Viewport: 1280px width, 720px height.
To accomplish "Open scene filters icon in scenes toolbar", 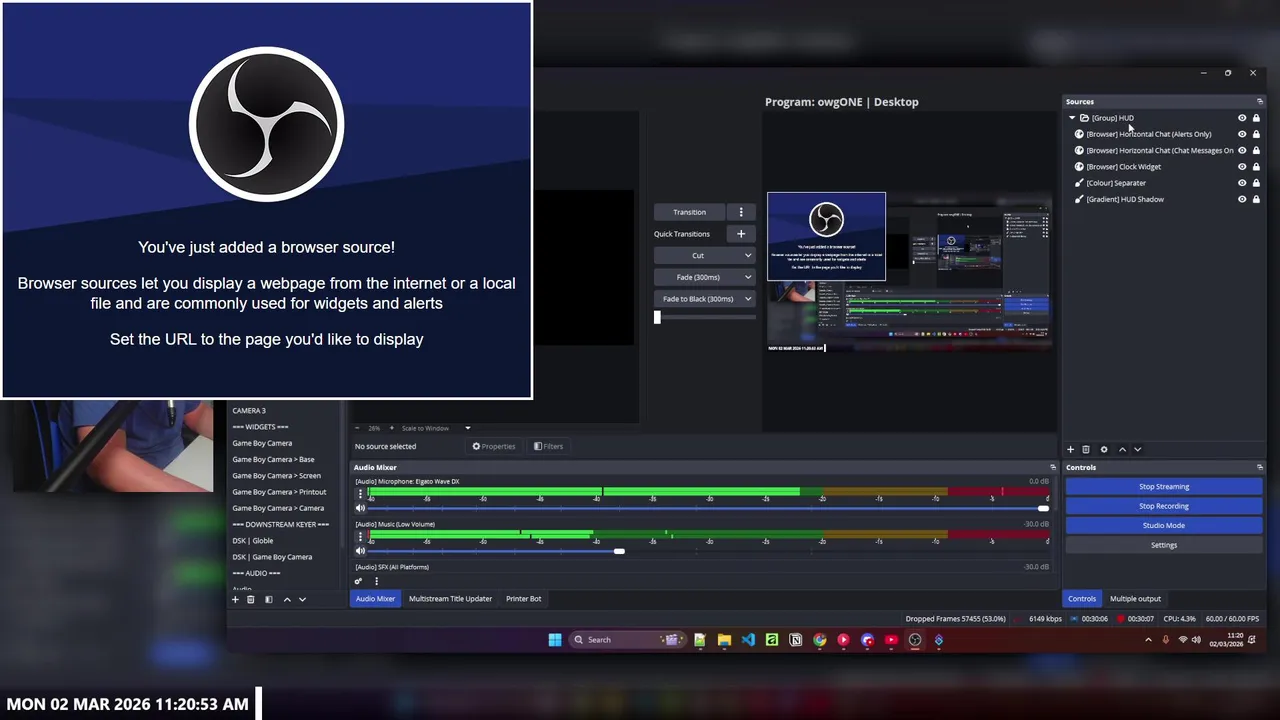I will coord(268,599).
